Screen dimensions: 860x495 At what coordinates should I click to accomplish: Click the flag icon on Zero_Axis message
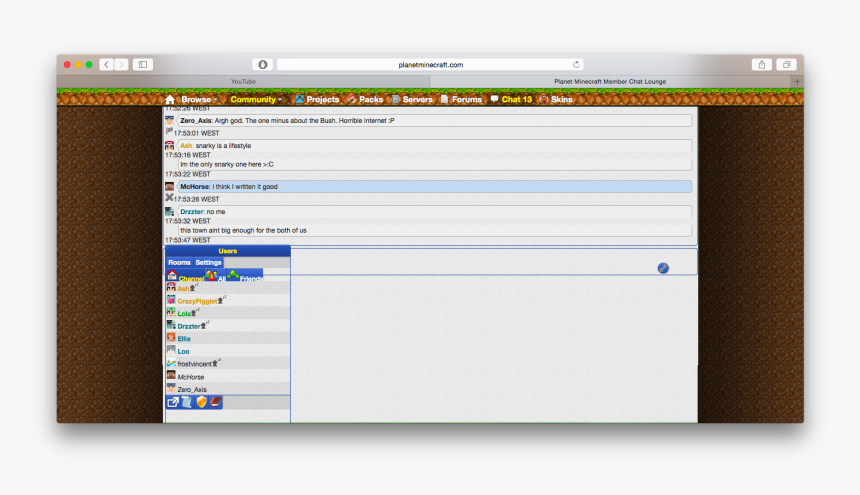coord(169,132)
